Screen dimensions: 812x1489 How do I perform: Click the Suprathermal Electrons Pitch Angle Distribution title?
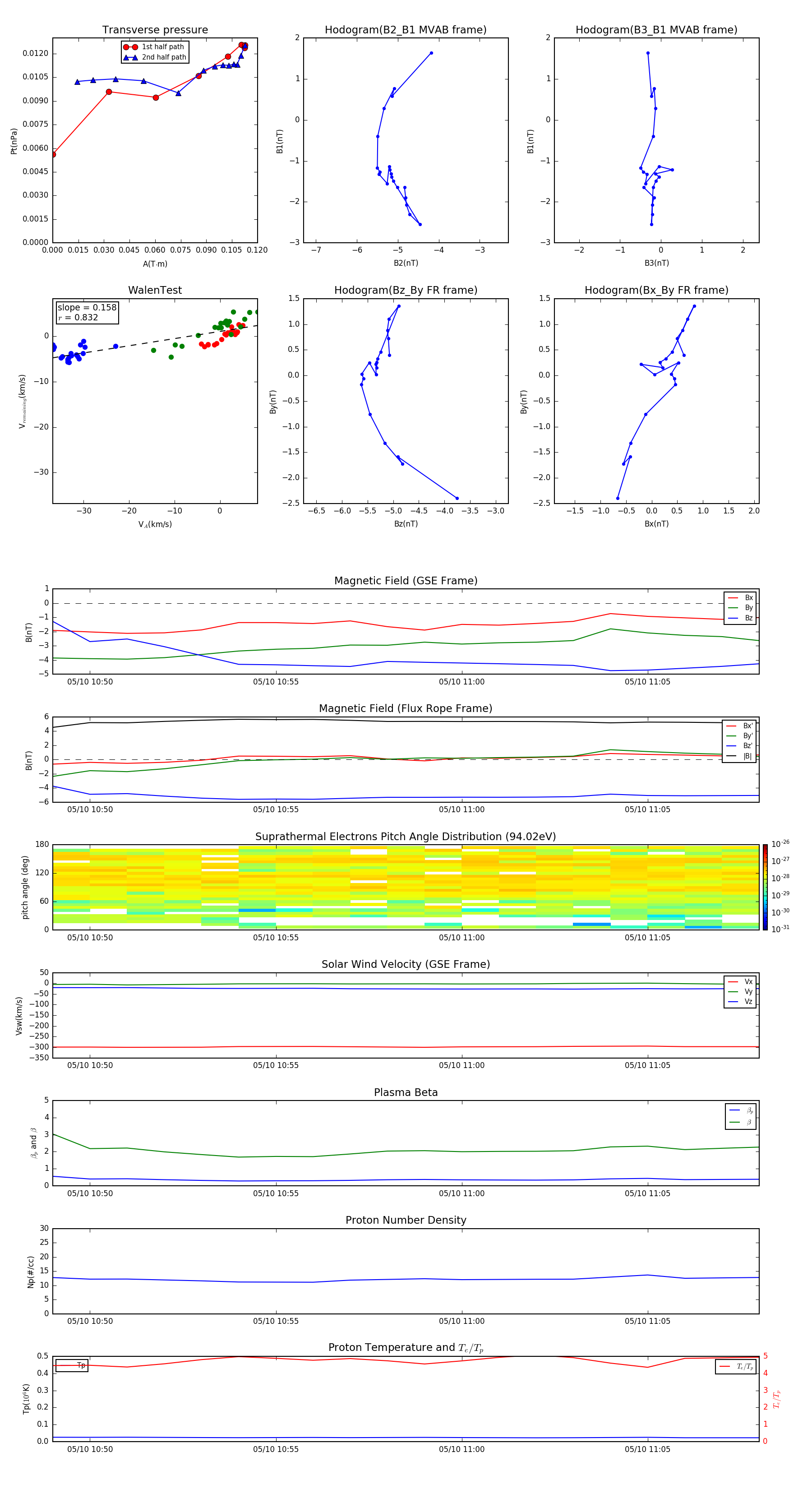coord(406,837)
